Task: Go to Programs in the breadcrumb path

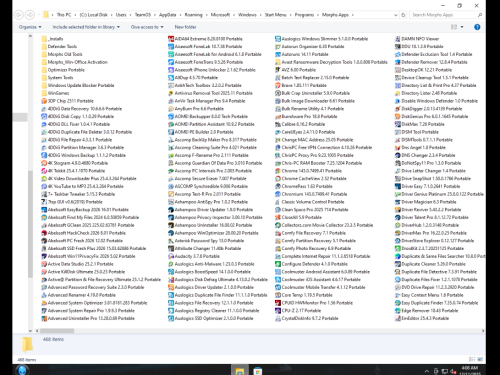Action: 304,15
